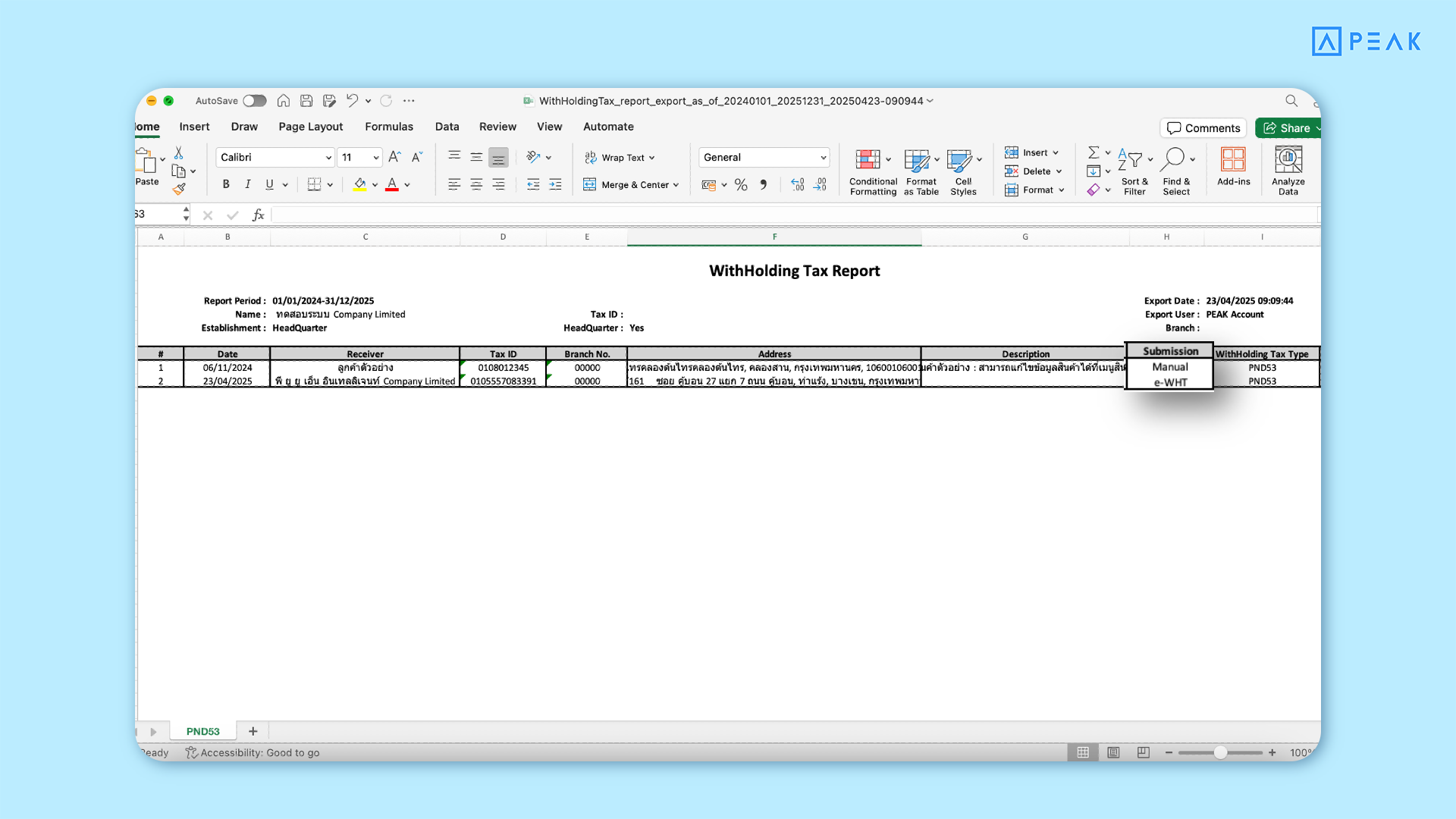Open the Comments pane

click(1203, 127)
